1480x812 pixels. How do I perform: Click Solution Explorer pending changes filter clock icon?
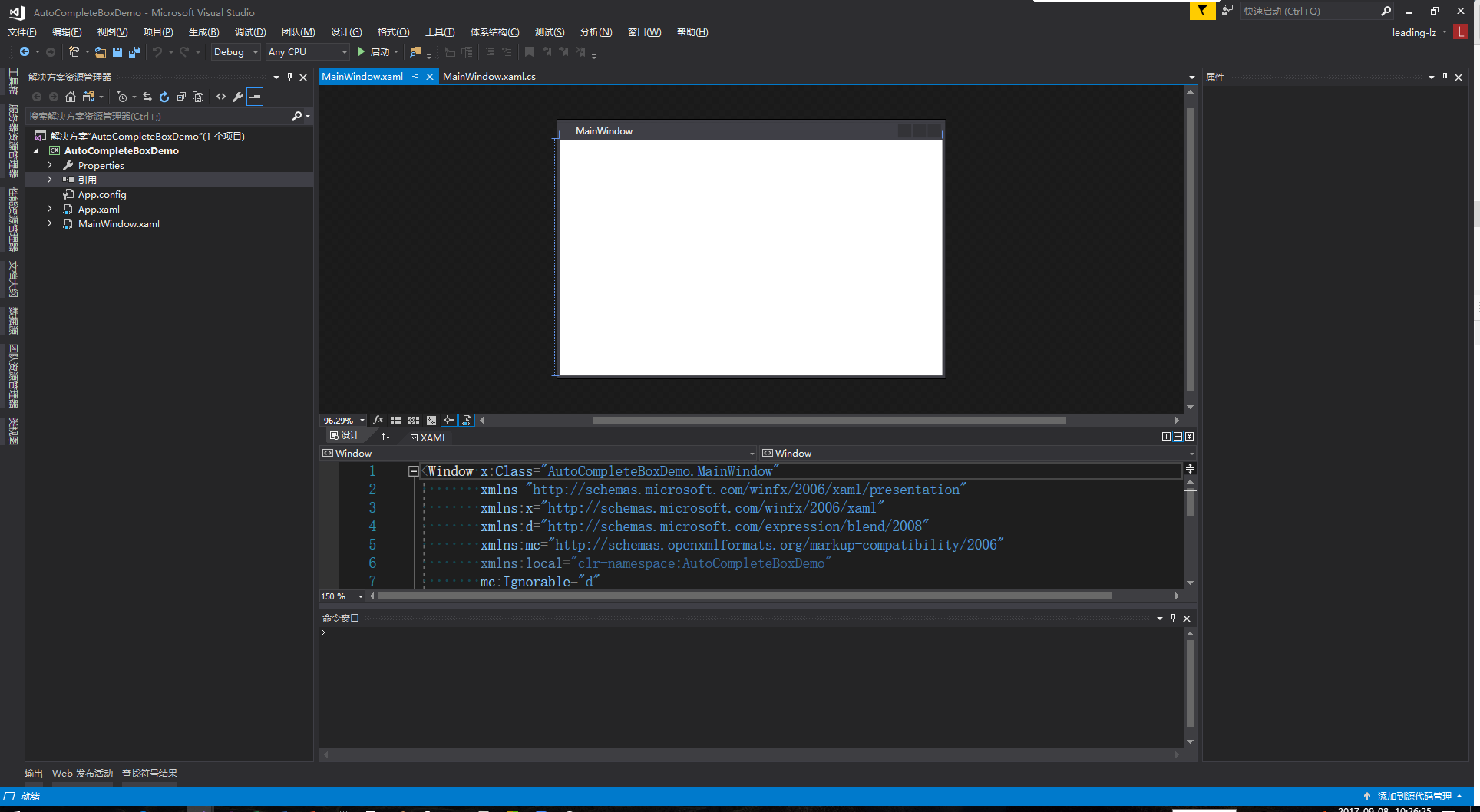click(x=122, y=97)
